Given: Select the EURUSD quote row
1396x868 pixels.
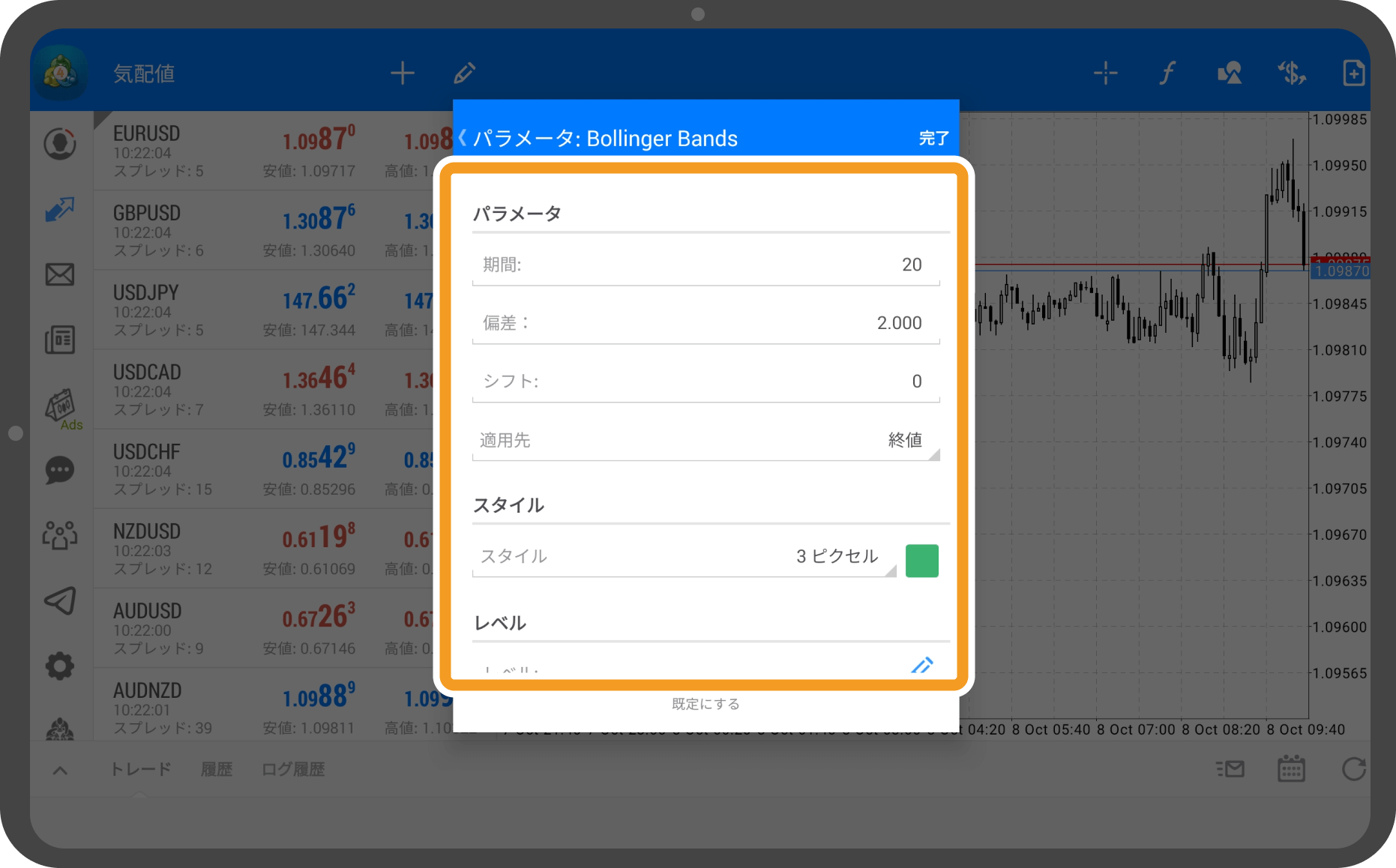Looking at the screenshot, I should tap(273, 151).
